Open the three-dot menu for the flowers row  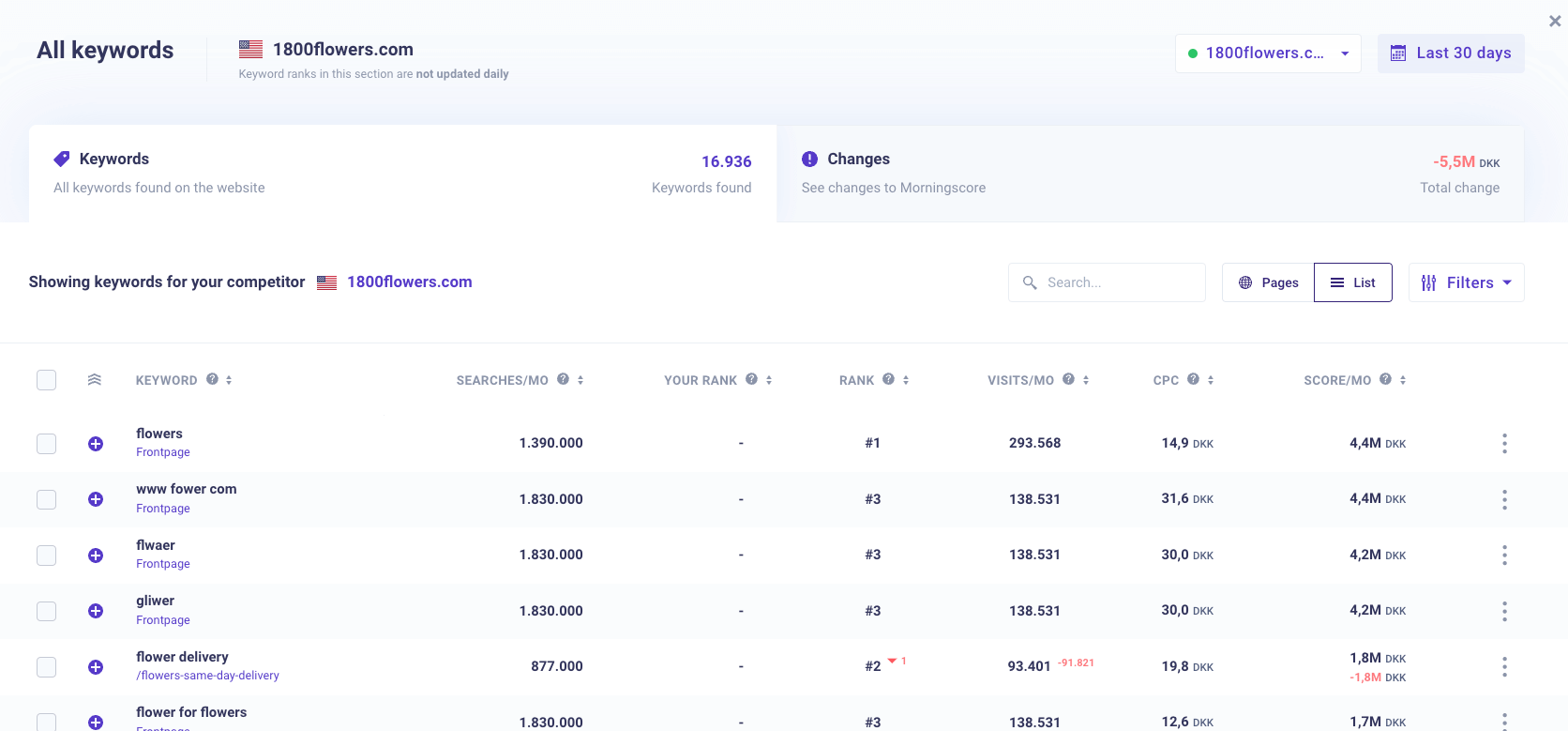pos(1504,444)
